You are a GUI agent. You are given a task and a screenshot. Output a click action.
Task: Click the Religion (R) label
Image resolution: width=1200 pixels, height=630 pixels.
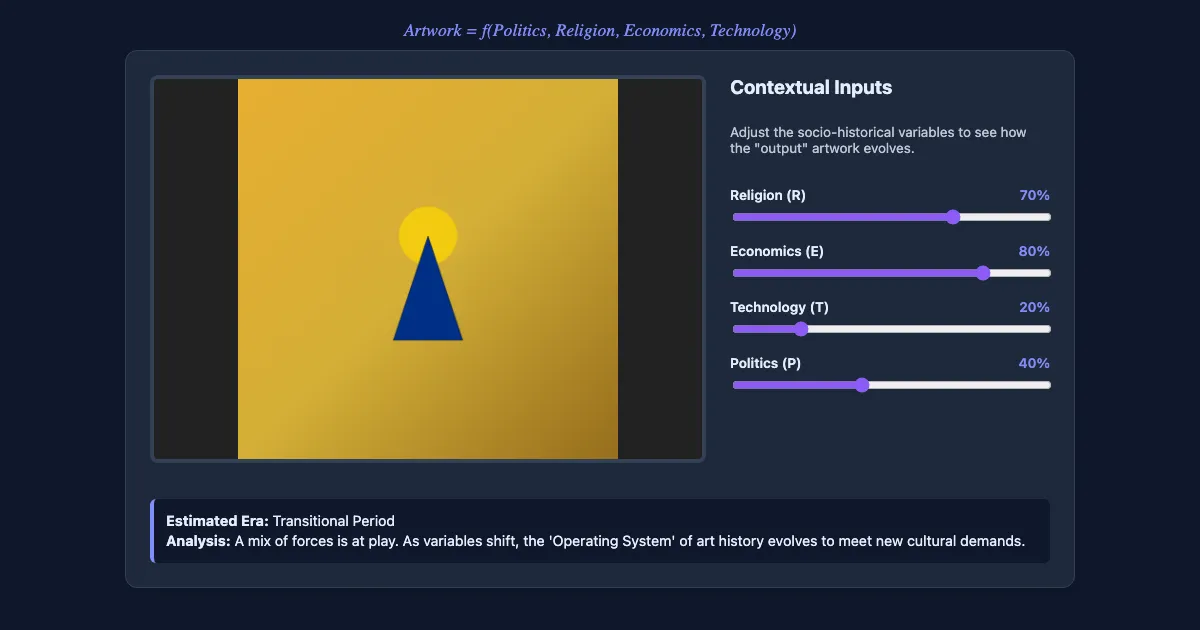(x=768, y=195)
